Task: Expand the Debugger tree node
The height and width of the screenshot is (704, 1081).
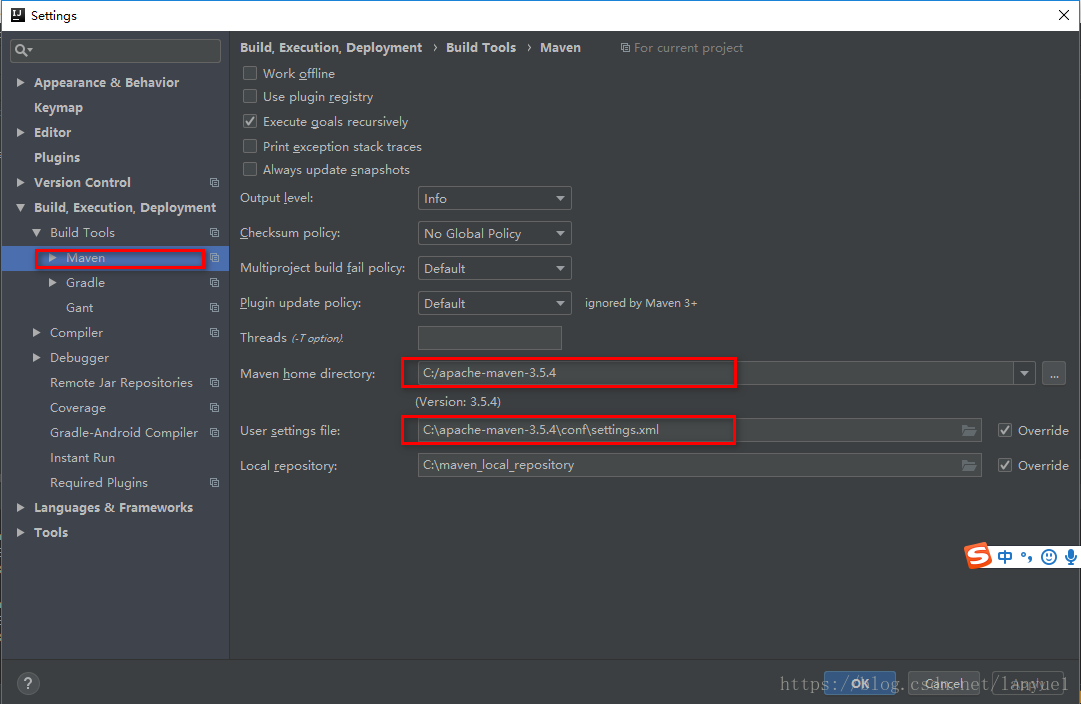Action: (x=37, y=358)
